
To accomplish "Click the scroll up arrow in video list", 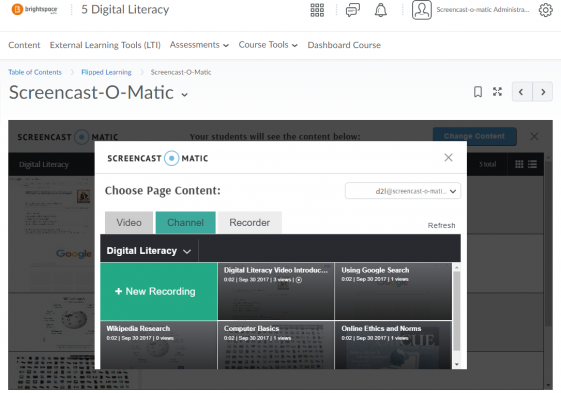I will coord(457,267).
